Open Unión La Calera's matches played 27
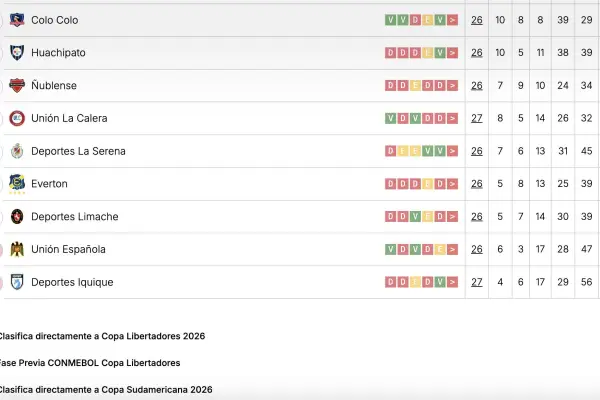 coord(477,118)
